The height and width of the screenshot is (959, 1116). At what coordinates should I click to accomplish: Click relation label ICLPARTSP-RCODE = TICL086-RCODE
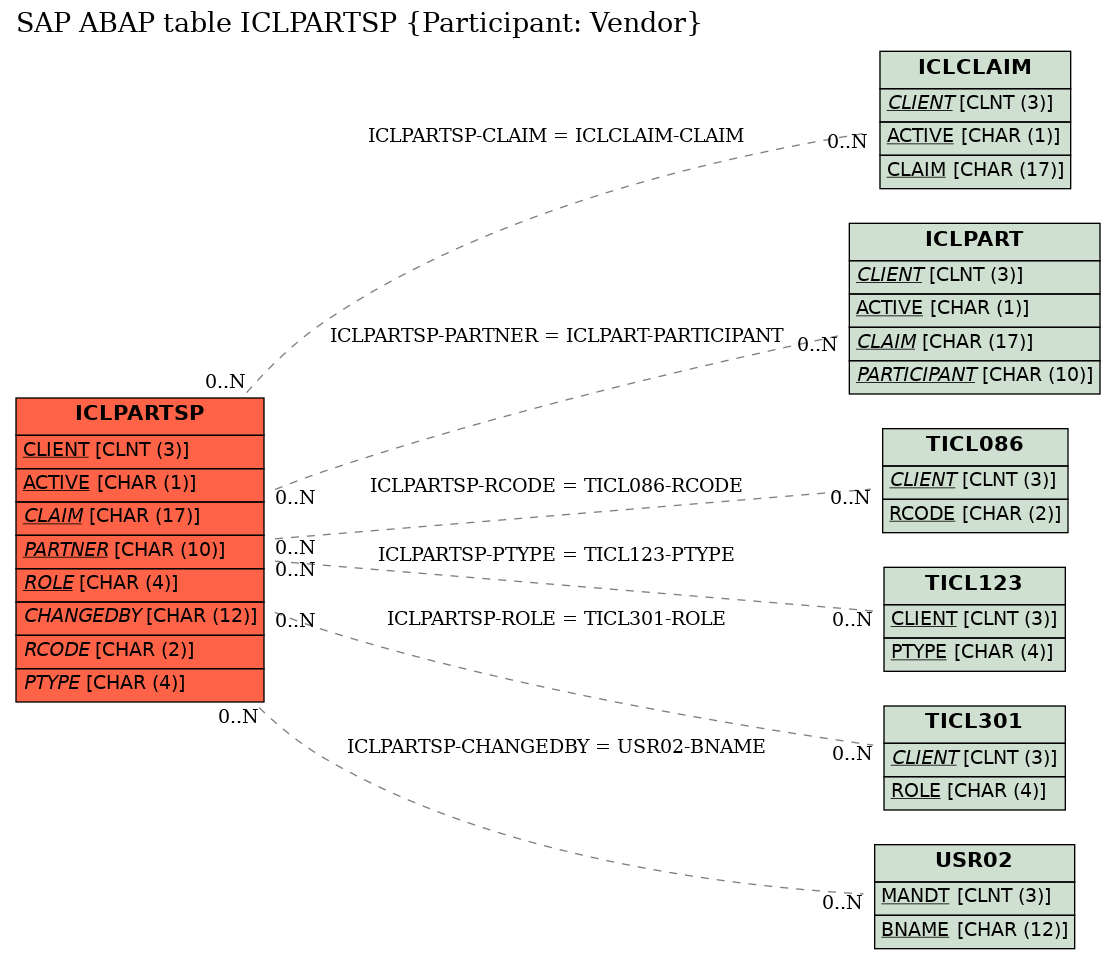[556, 486]
